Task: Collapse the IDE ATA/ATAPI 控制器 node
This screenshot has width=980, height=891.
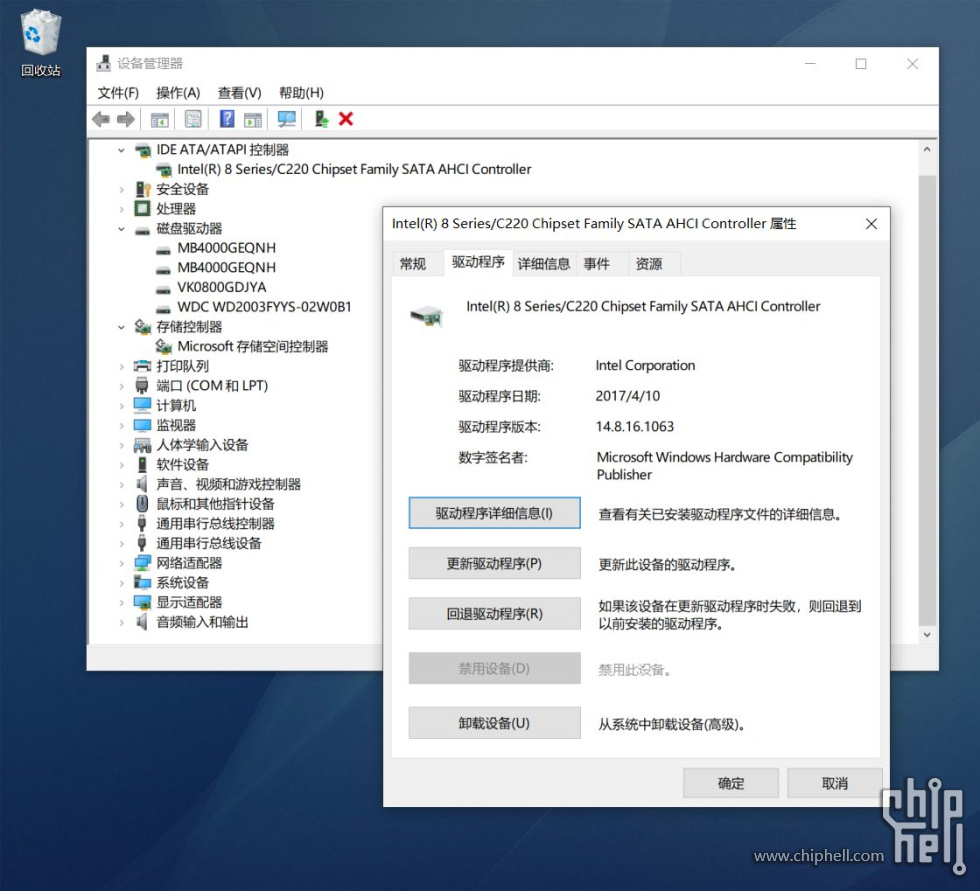Action: pyautogui.click(x=121, y=150)
